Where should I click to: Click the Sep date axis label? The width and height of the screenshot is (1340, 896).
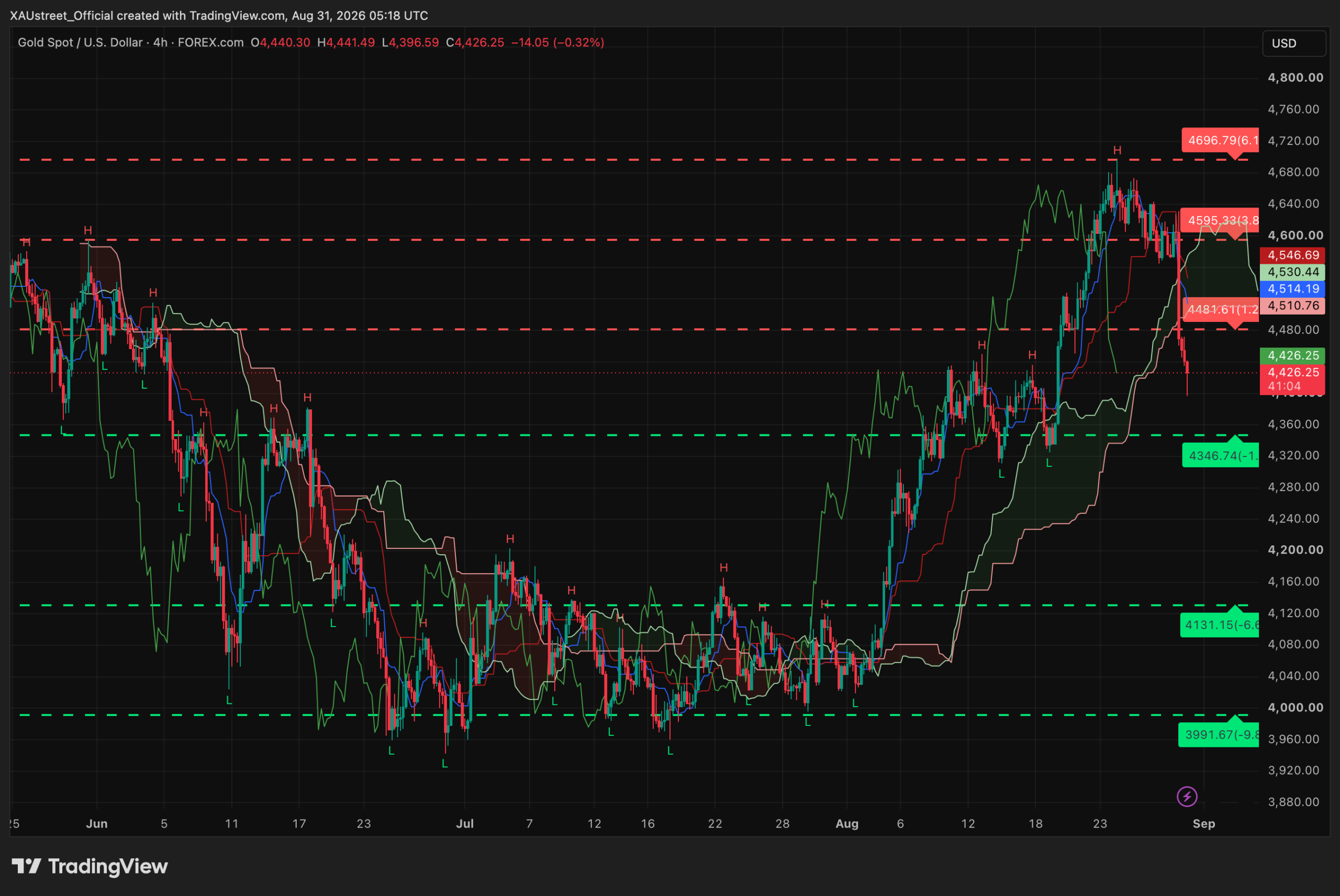click(x=1203, y=823)
